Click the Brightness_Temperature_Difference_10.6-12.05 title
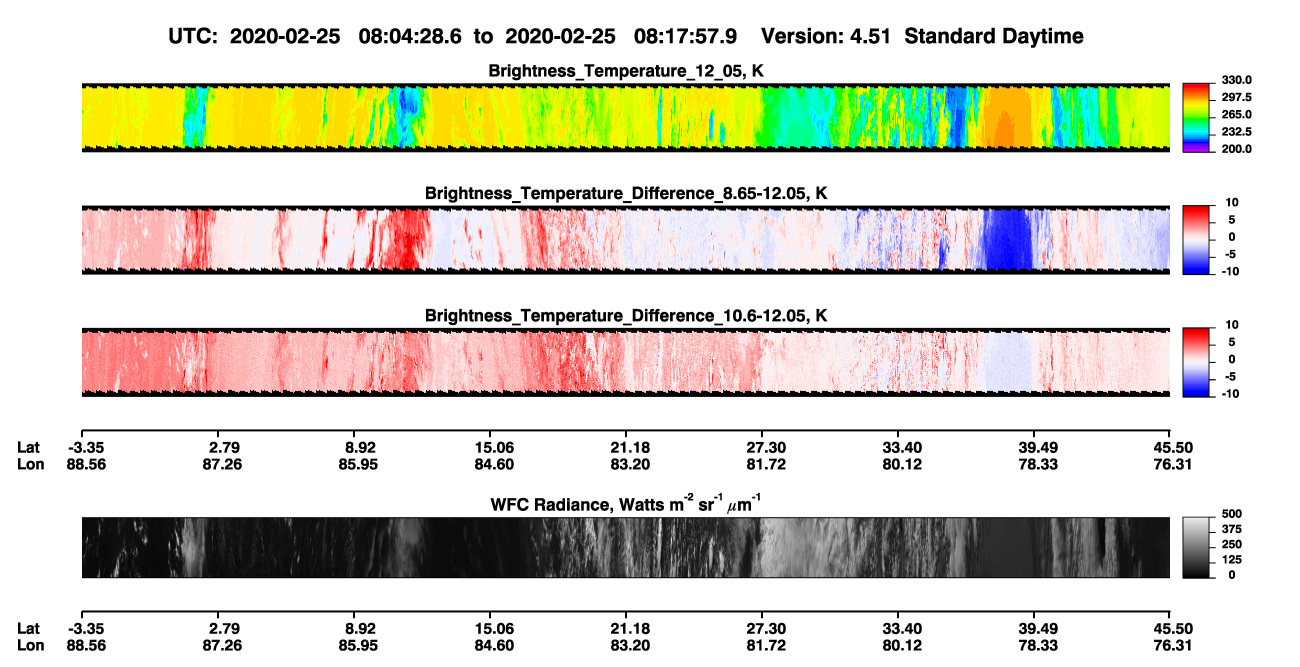Viewport: 1300px width, 667px height. pyautogui.click(x=626, y=315)
